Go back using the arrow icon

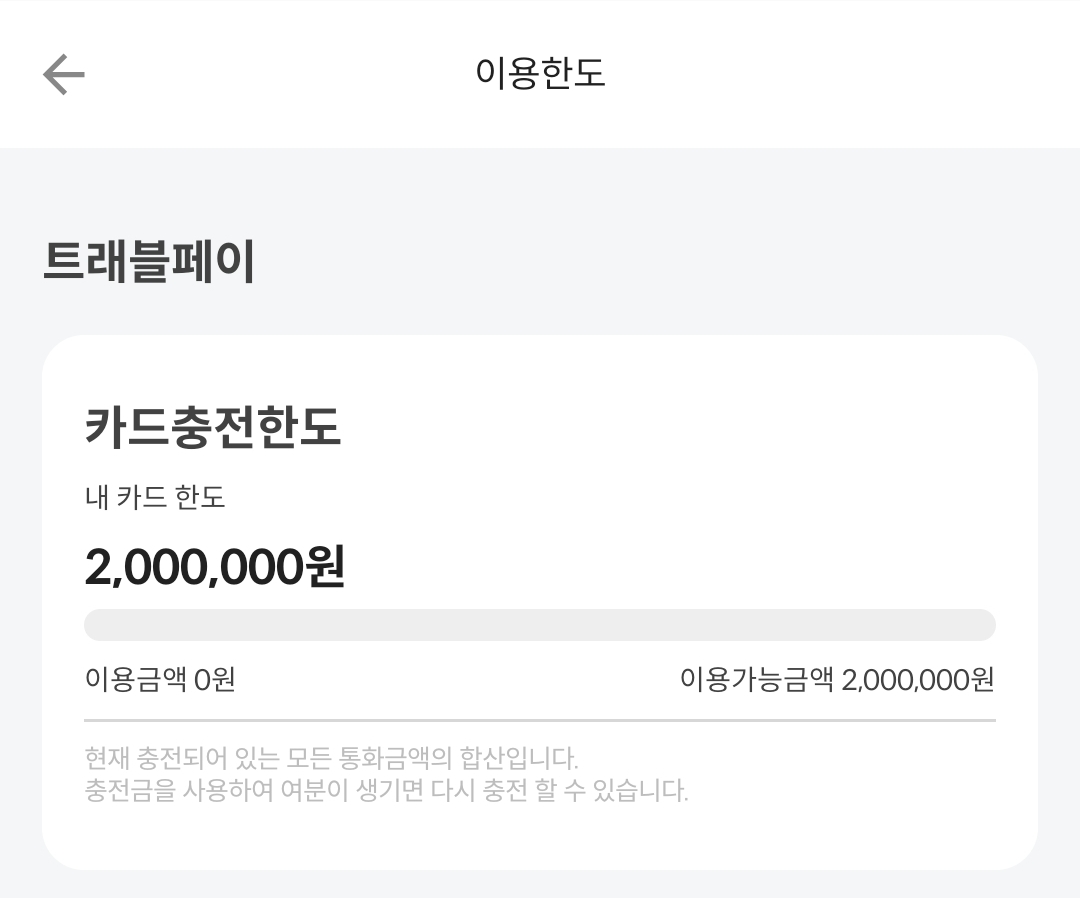[x=63, y=74]
